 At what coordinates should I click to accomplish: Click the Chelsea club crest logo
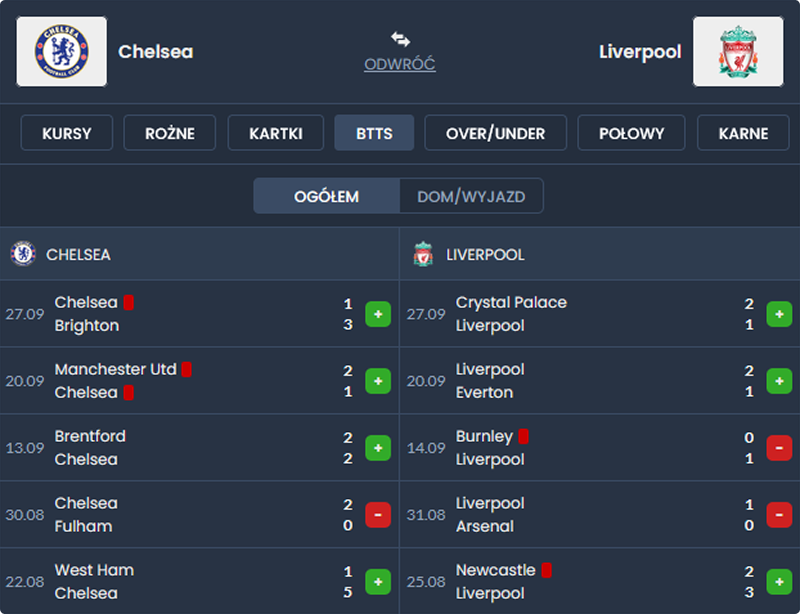pos(62,51)
